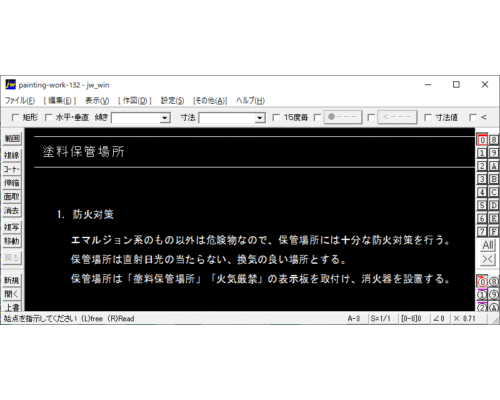The image size is (500, 400).
Task: Tick checkbox before the <--- button
Action: 371,118
